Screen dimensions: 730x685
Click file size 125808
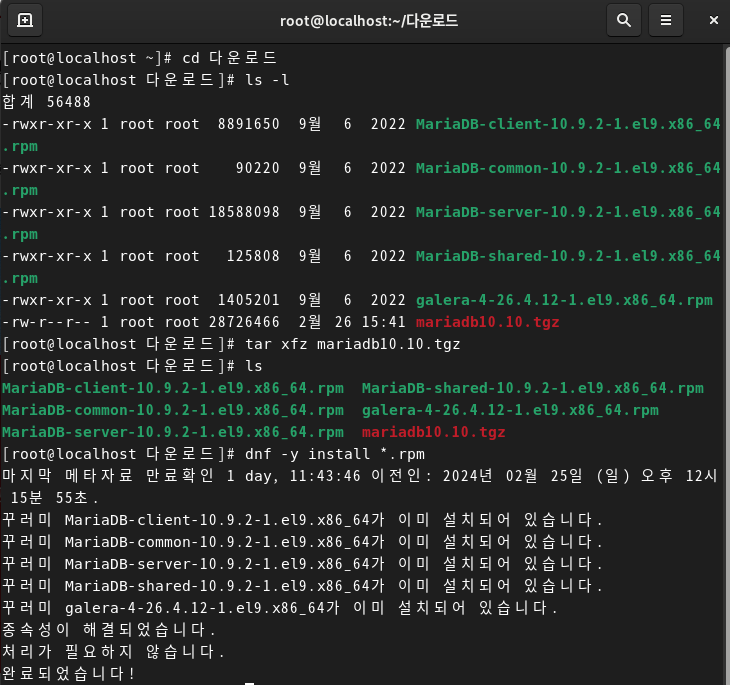pyautogui.click(x=253, y=256)
